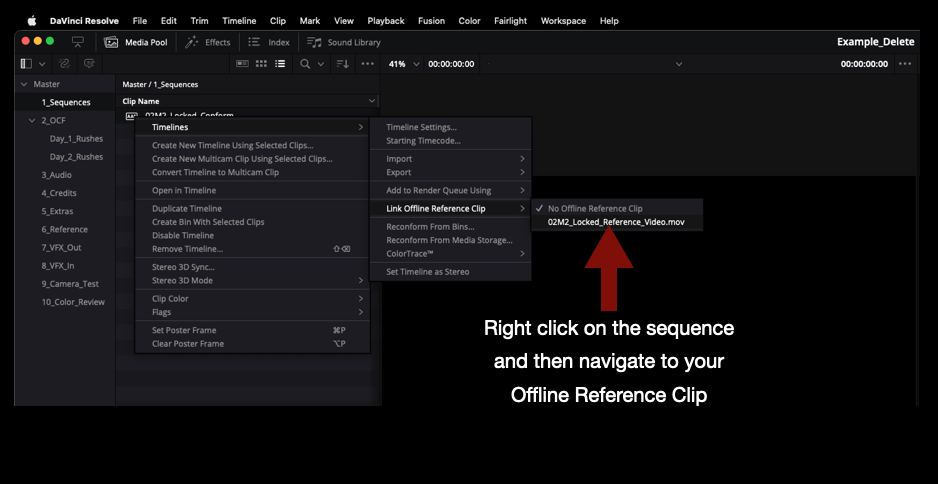
Task: Select the 4_Credits bin
Action: click(x=59, y=193)
